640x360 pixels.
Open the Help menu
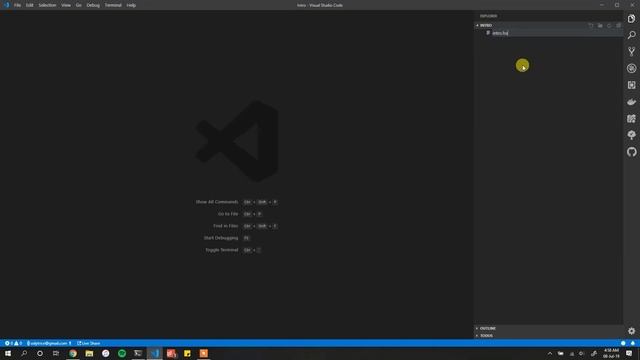point(131,5)
